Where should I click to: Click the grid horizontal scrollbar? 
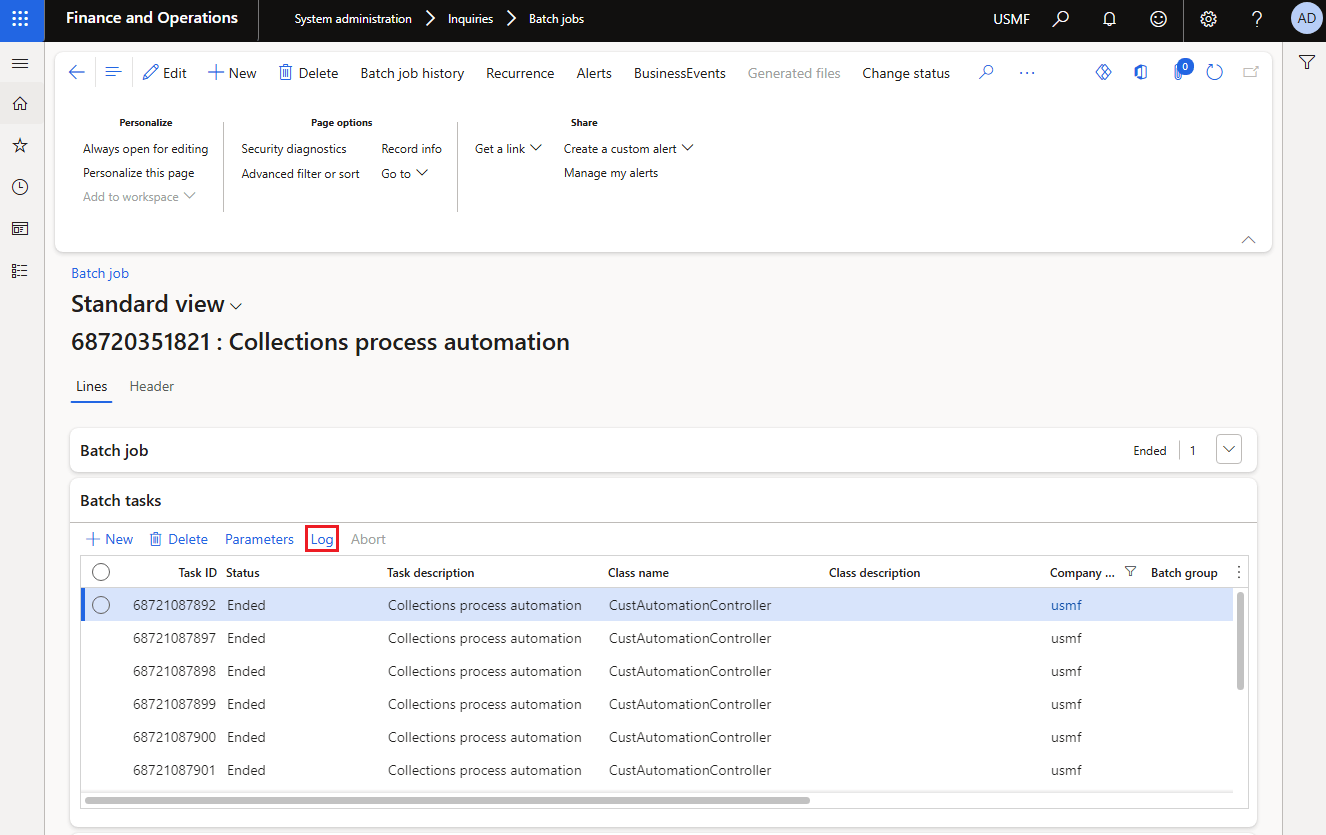tap(447, 800)
